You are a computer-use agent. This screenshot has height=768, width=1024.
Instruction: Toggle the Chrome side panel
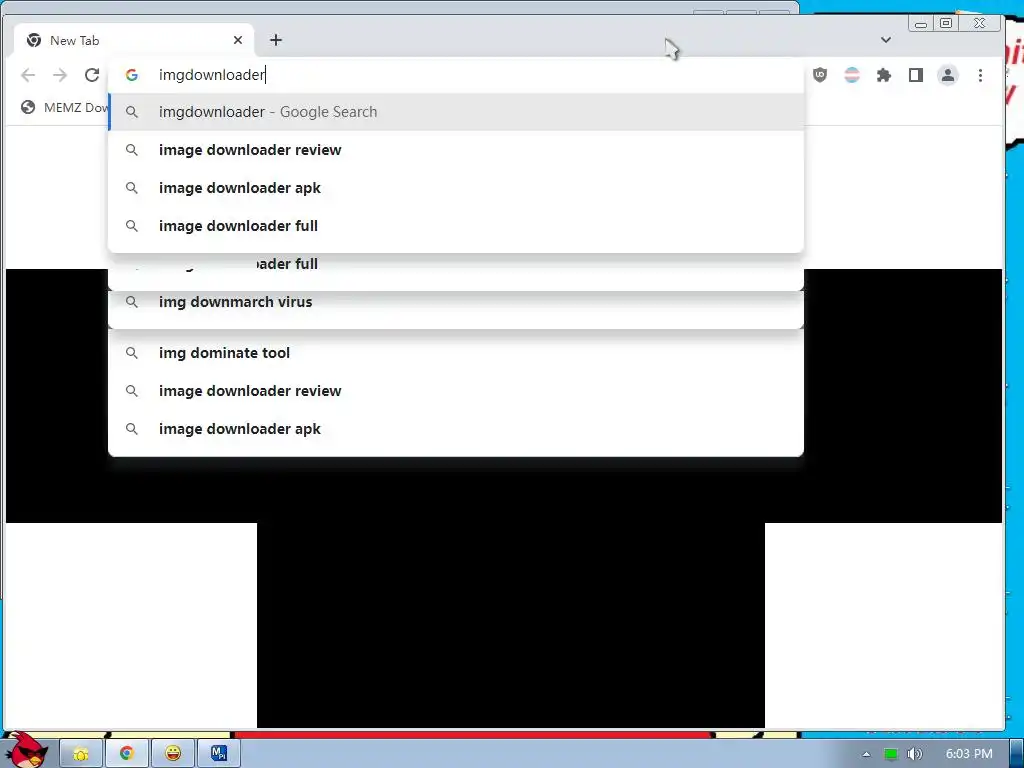point(916,75)
